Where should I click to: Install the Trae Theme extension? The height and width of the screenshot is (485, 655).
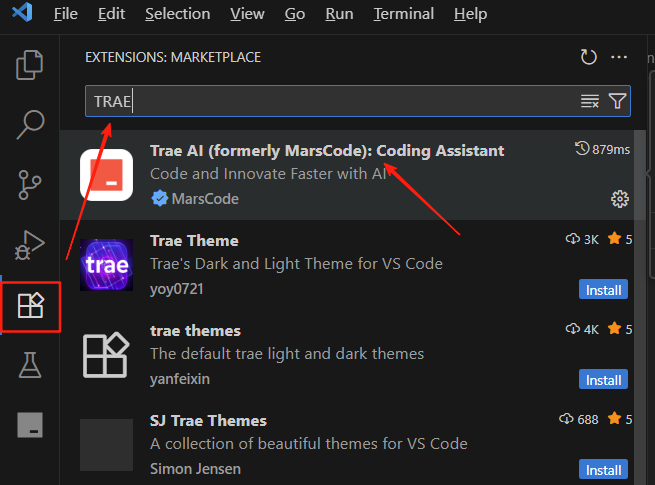[x=603, y=289]
